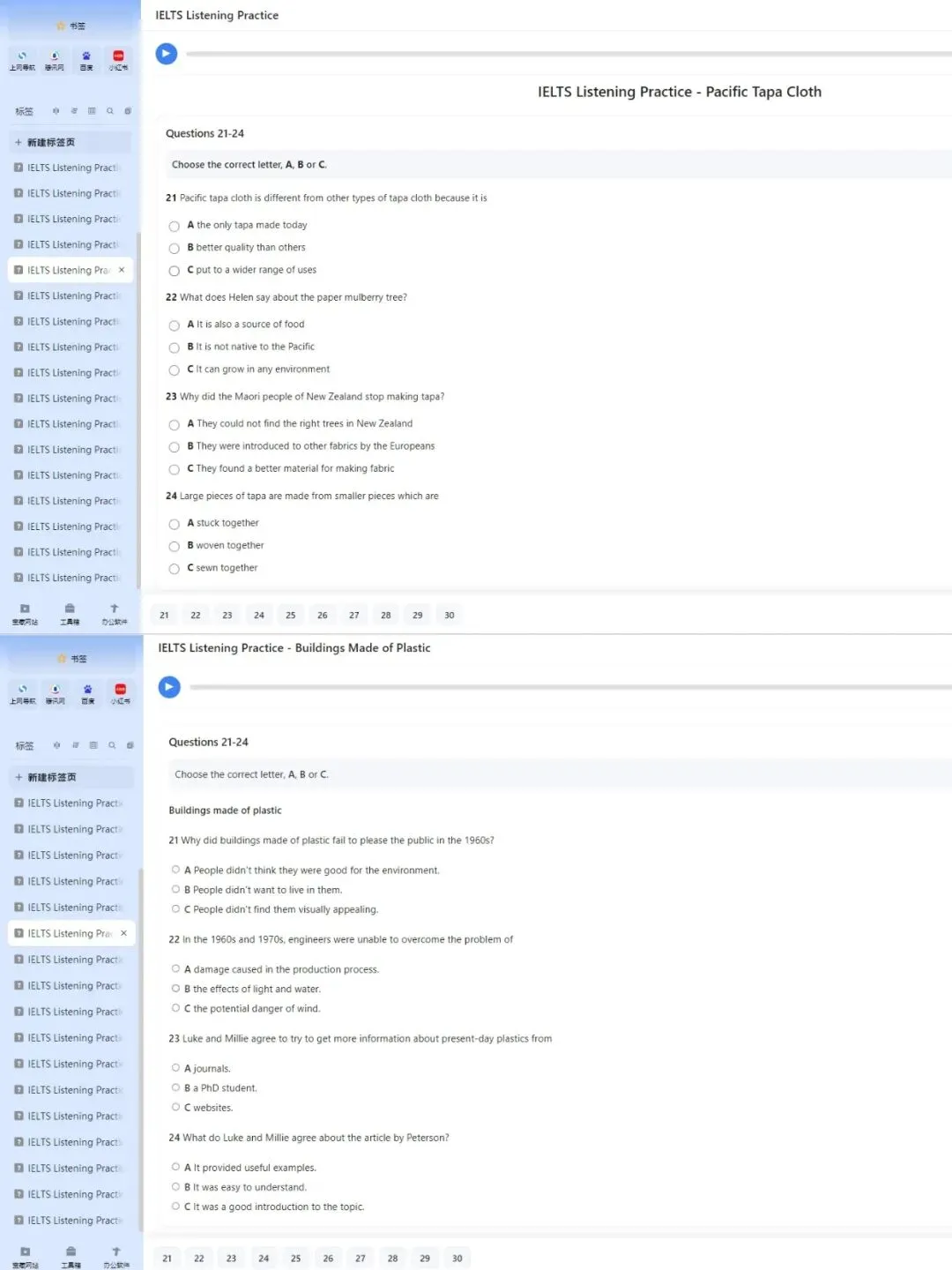Jump to question 26 in Plastic Buildings window
The width and height of the screenshot is (952, 1270).
(328, 1258)
